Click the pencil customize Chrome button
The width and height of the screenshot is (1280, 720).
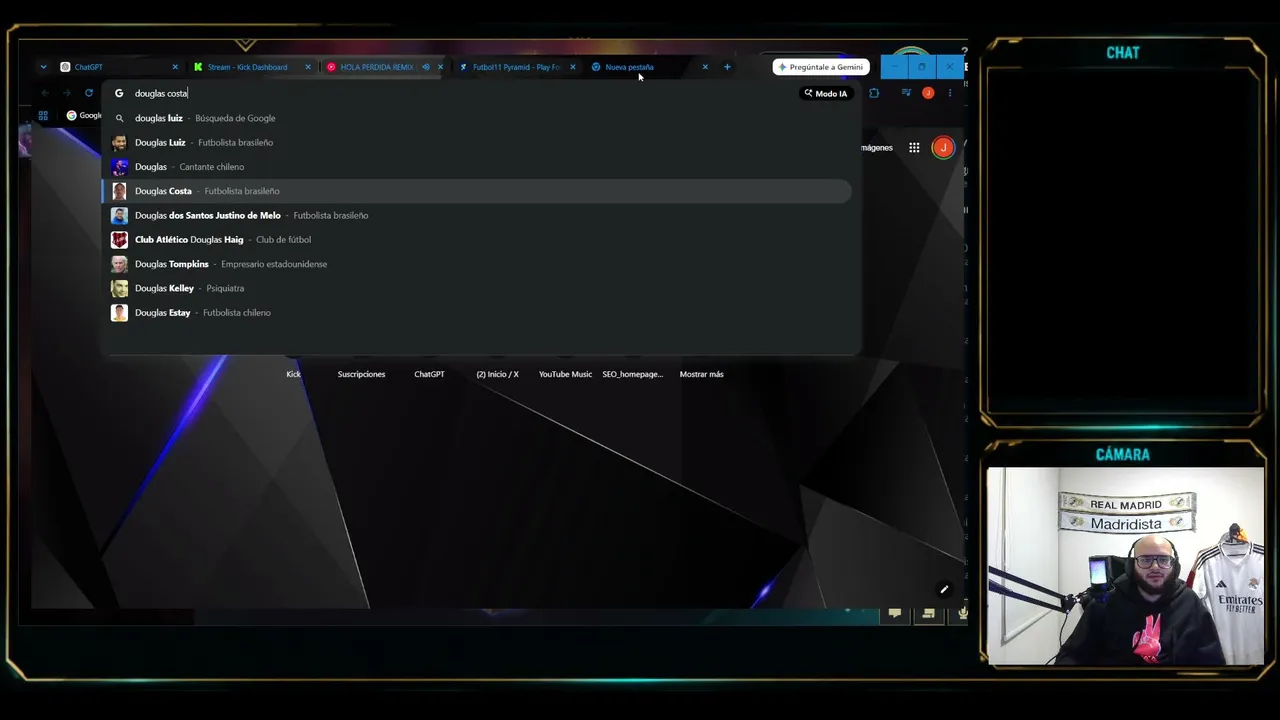(x=944, y=589)
